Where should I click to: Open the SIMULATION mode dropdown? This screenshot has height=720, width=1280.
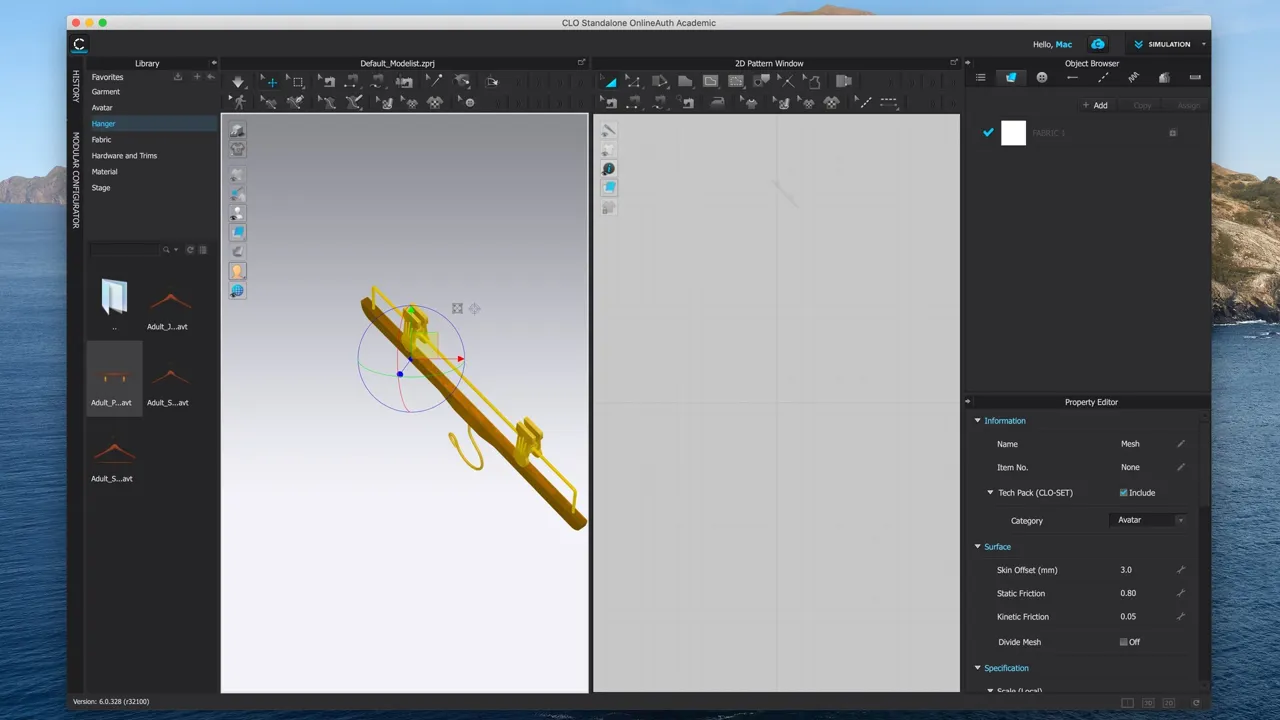pos(1168,44)
